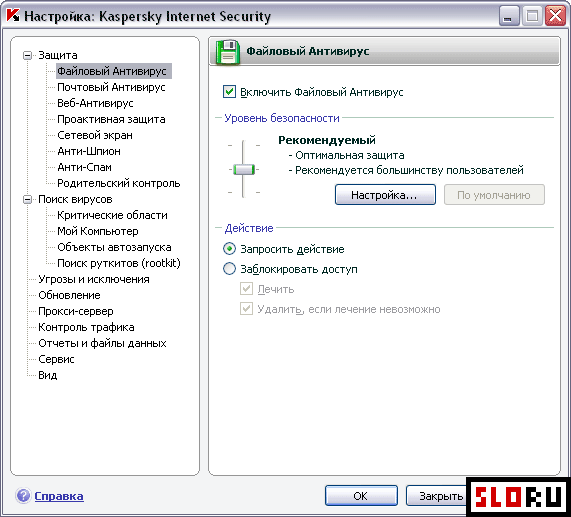Click the Настройка... button
This screenshot has width=571, height=517.
coord(385,195)
